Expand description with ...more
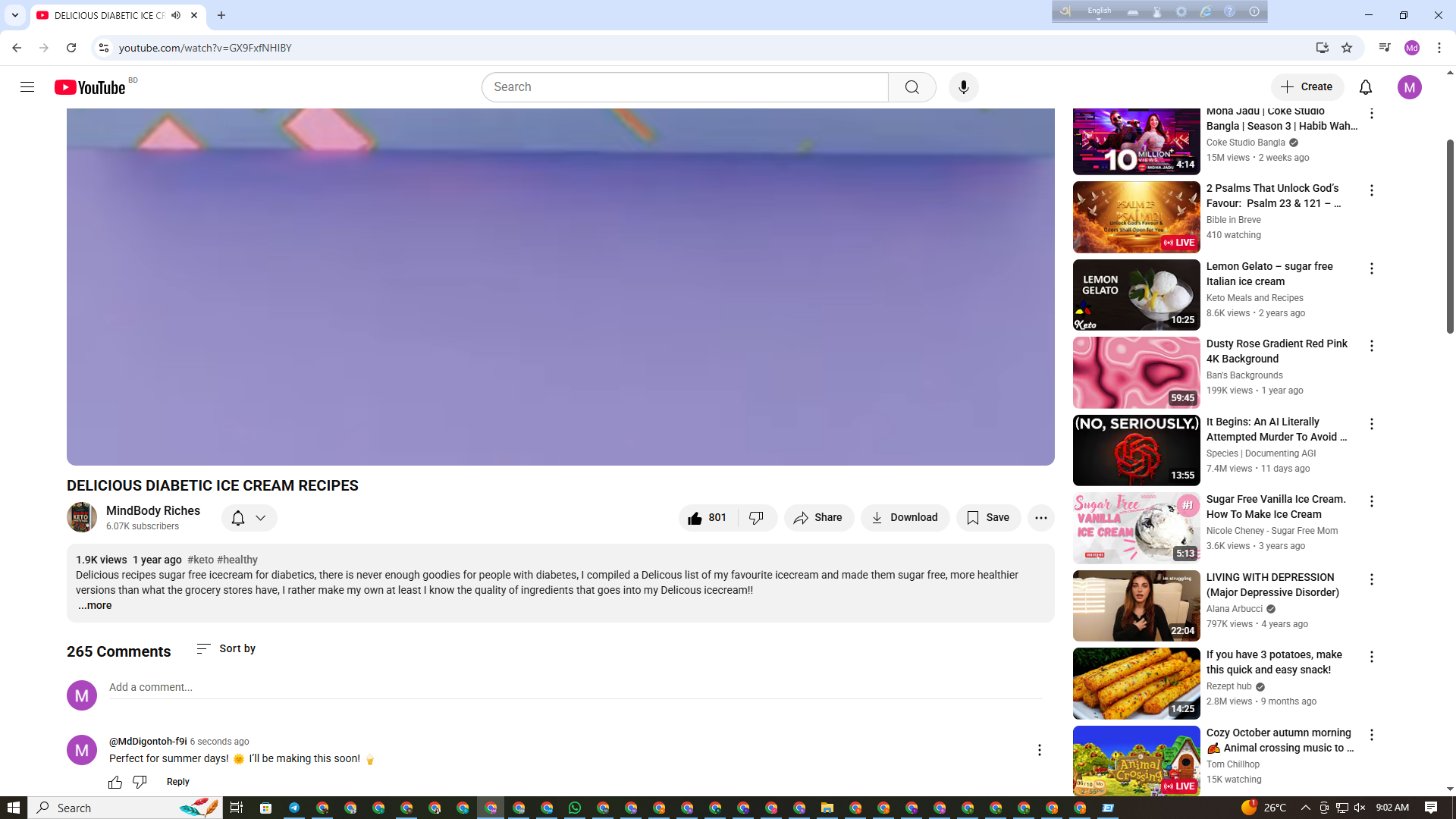Screen dimensions: 1456x819 (95, 605)
